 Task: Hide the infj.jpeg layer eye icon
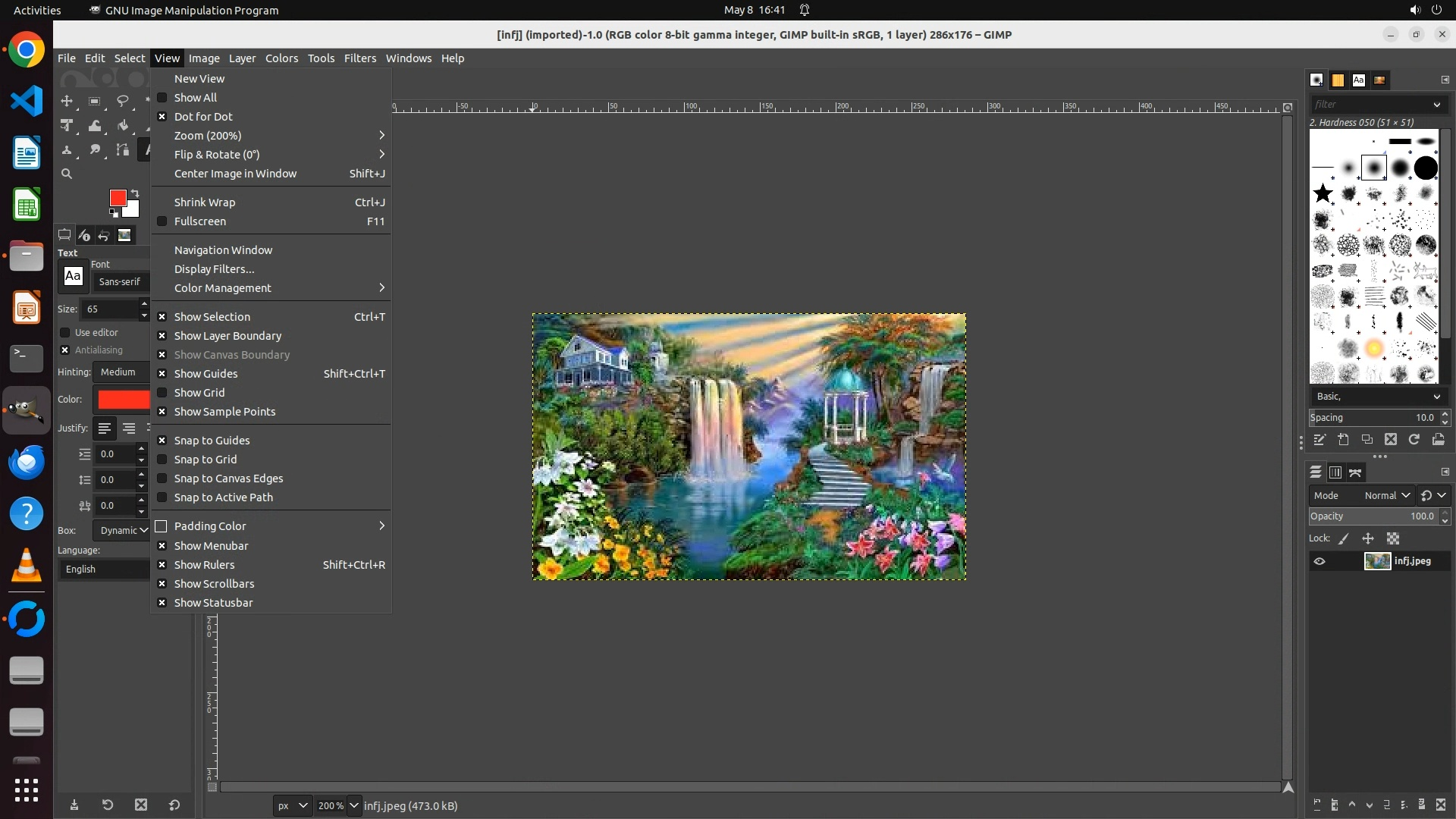[x=1319, y=561]
